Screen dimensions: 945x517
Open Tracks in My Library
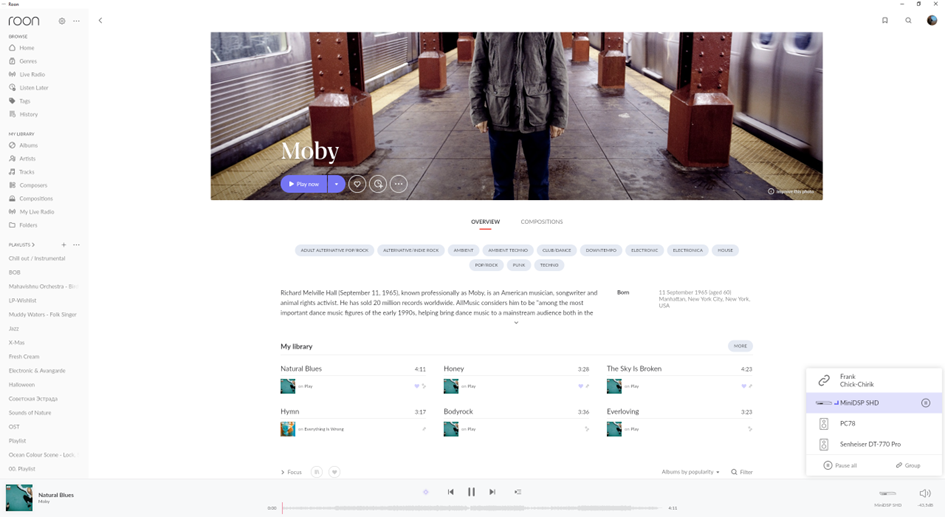coord(22,172)
